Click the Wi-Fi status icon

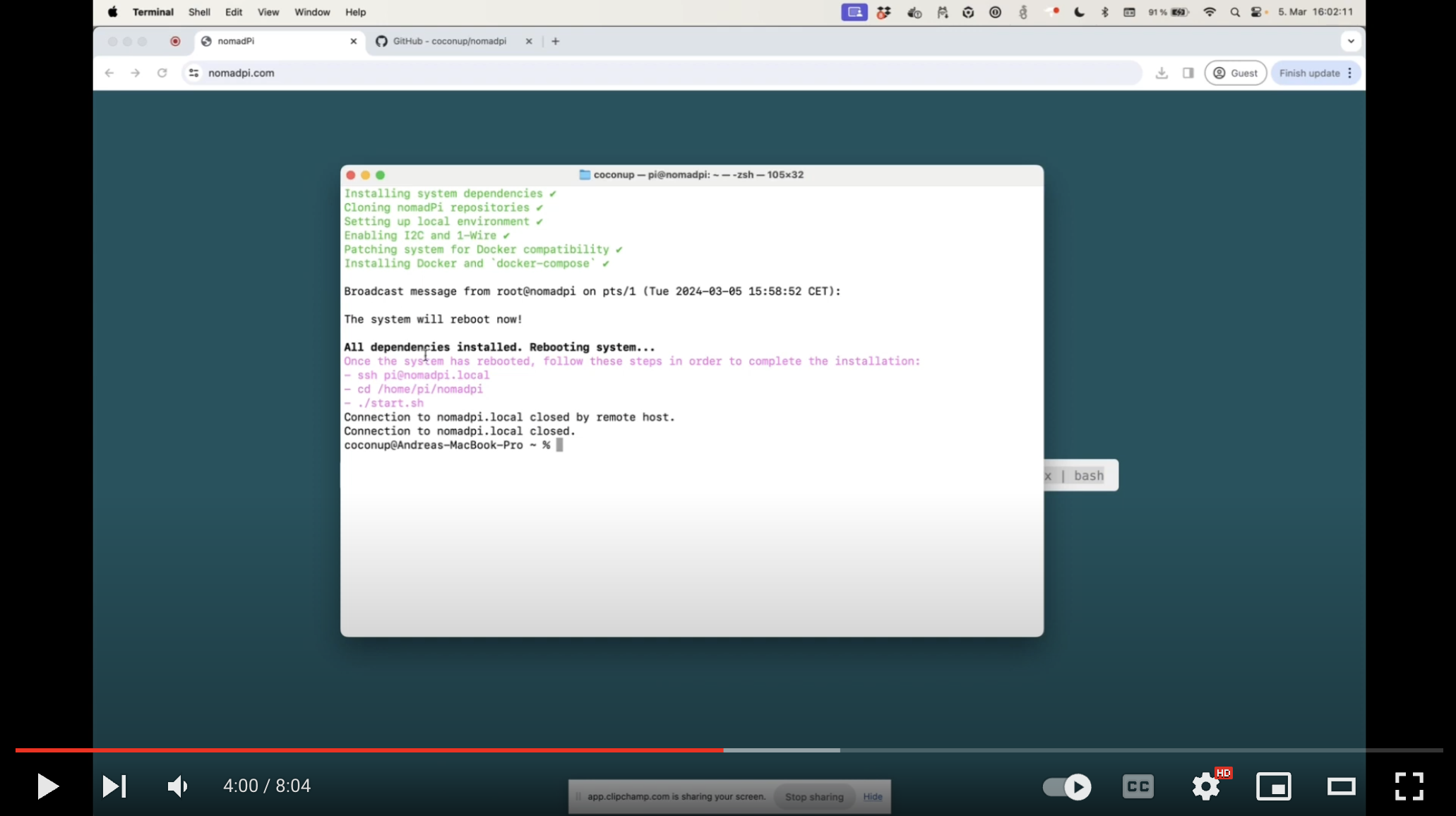tap(1210, 12)
